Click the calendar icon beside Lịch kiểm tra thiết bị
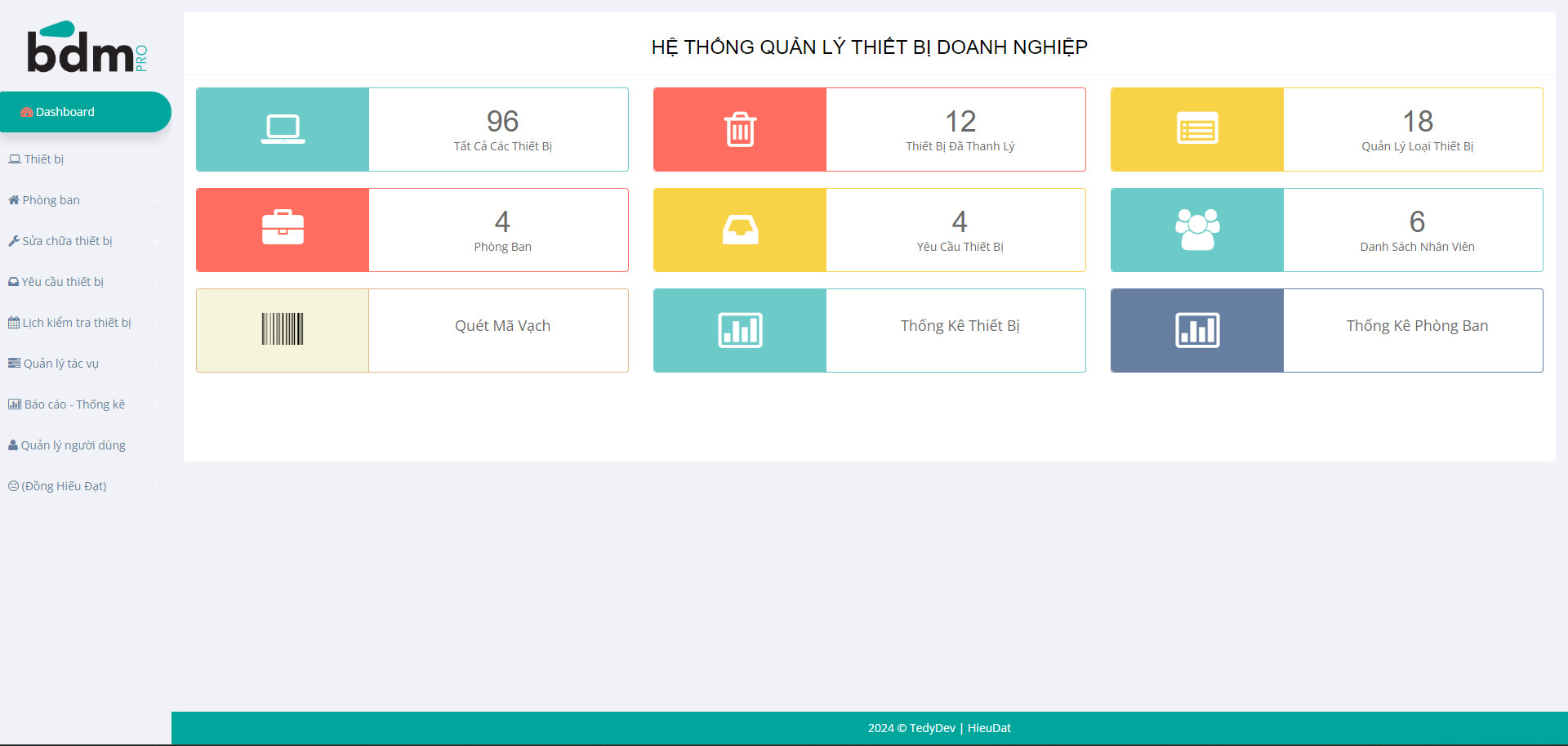Image resolution: width=1568 pixels, height=746 pixels. point(14,323)
